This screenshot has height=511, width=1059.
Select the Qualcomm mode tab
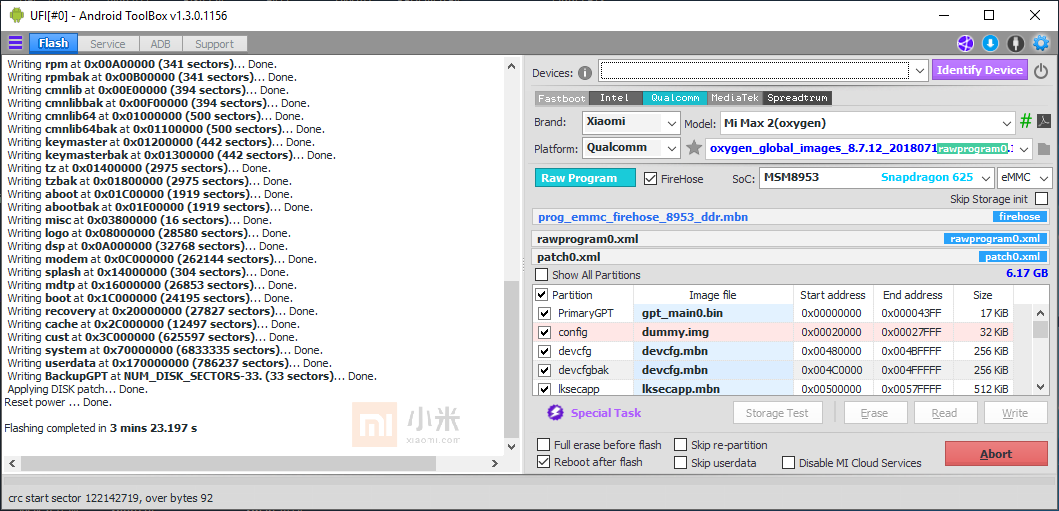click(x=675, y=98)
